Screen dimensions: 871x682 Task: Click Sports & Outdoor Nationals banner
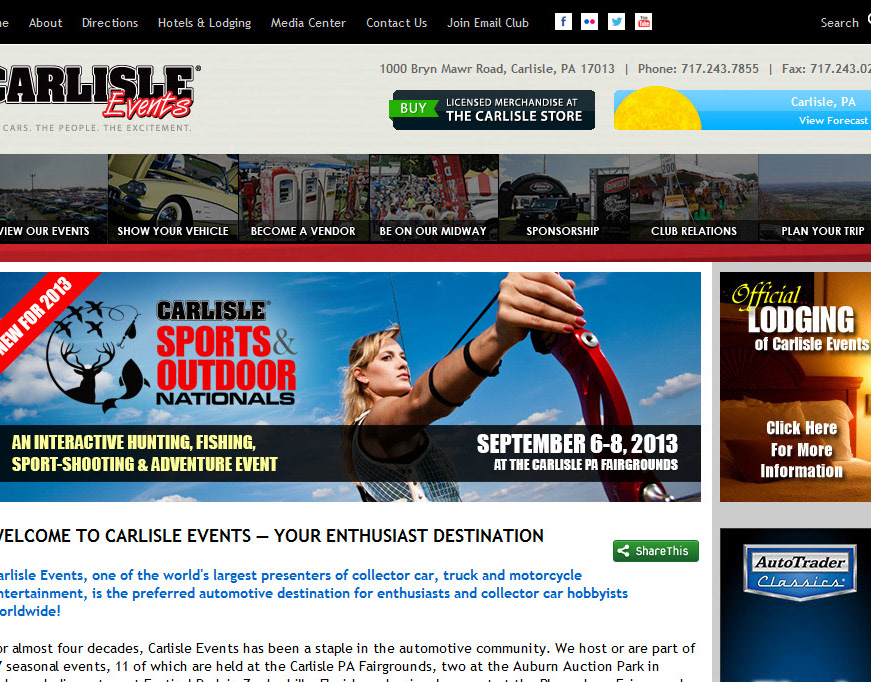pos(350,387)
